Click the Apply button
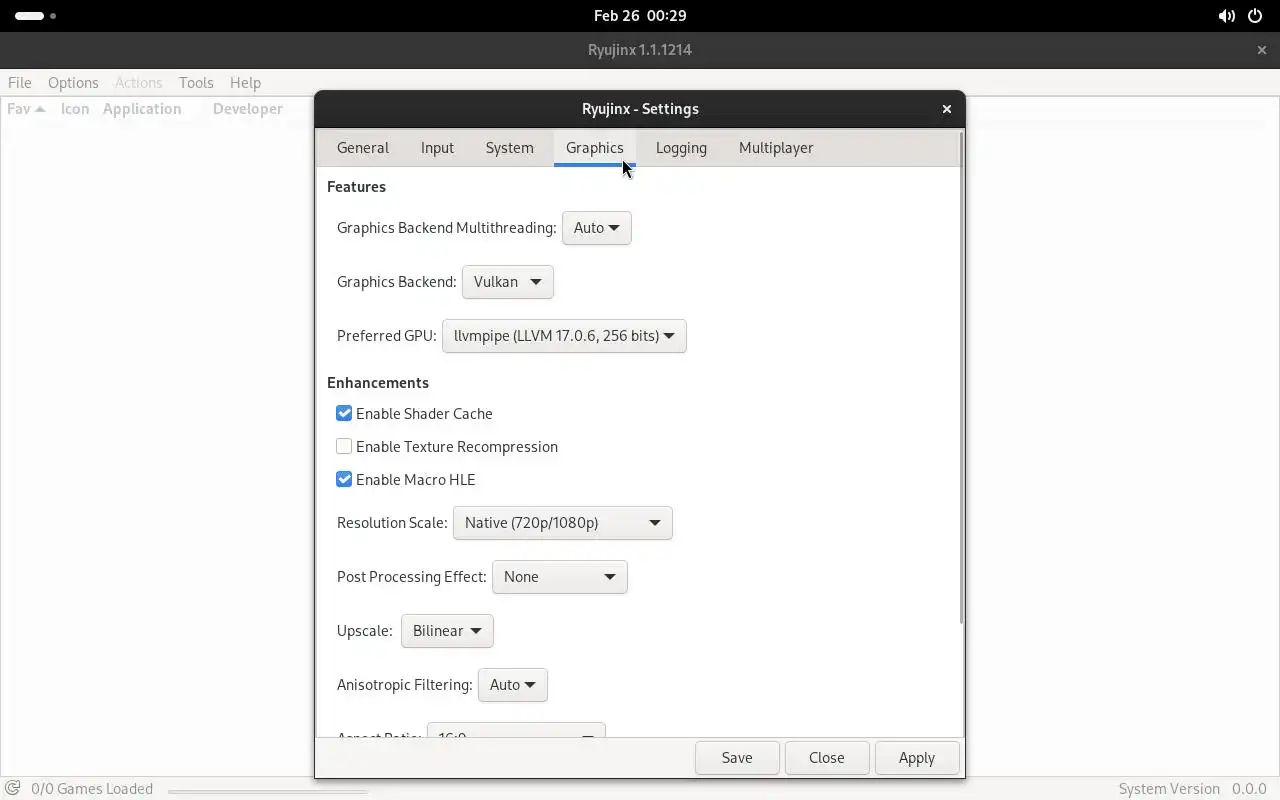This screenshot has width=1280, height=800. click(x=917, y=758)
